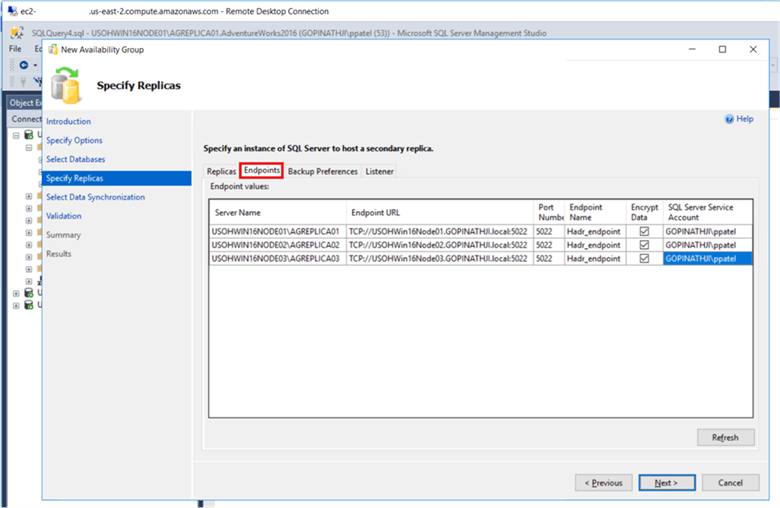Click the SQL Server Service Account column header

[707, 212]
